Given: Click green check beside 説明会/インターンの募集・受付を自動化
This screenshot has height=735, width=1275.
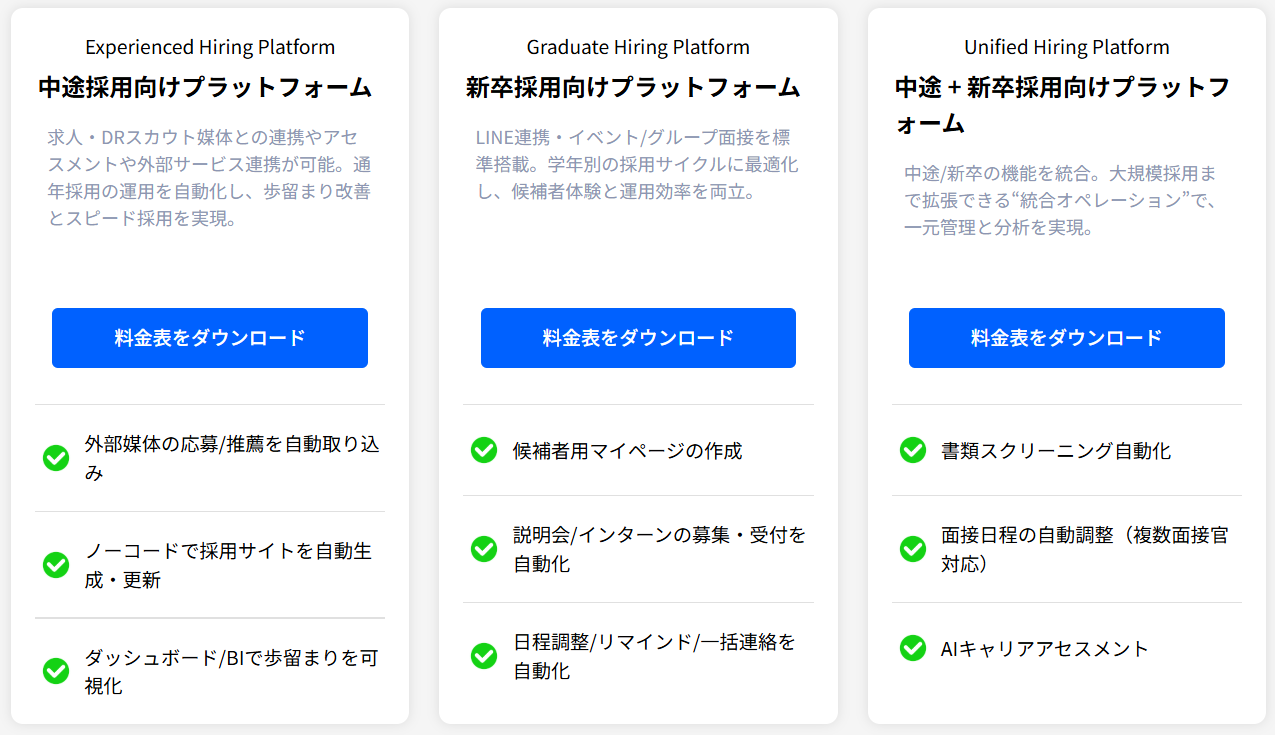Looking at the screenshot, I should pyautogui.click(x=484, y=549).
